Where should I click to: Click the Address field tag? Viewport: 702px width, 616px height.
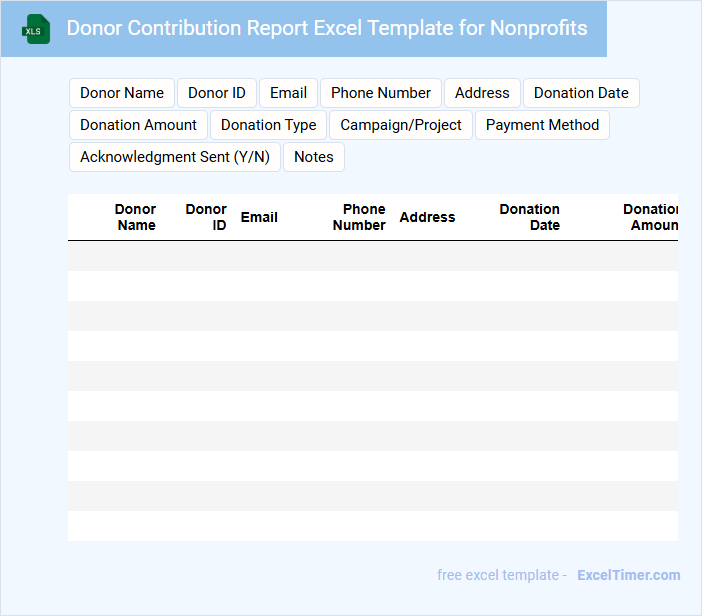482,93
